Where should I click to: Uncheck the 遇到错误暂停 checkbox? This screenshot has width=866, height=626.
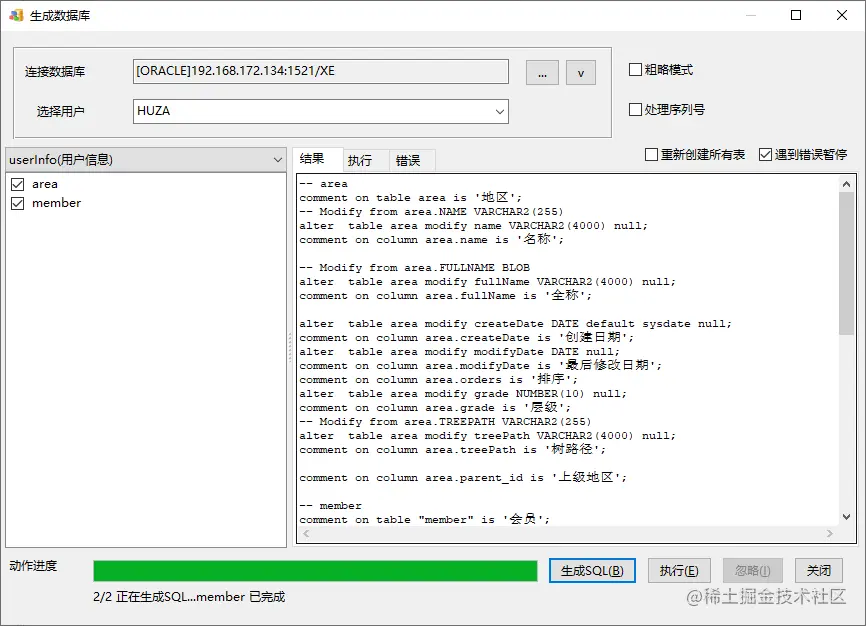click(x=765, y=155)
